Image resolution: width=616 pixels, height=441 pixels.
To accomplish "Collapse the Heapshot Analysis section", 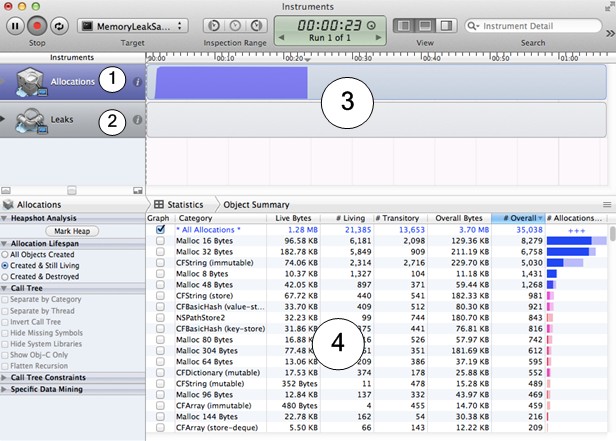I will coord(4,218).
